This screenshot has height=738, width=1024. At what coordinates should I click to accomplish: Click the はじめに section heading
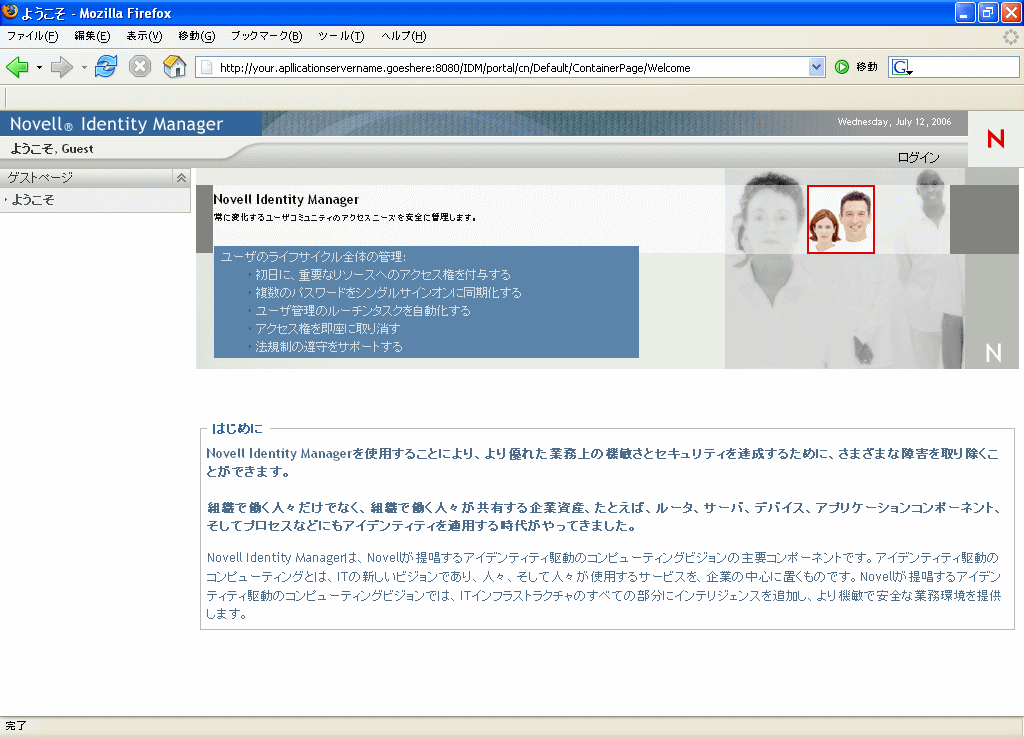pos(237,428)
